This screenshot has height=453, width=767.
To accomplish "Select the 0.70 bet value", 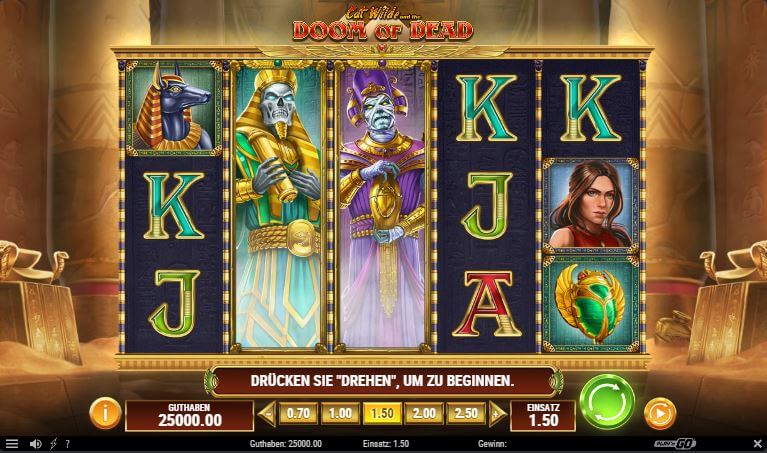I will (298, 413).
